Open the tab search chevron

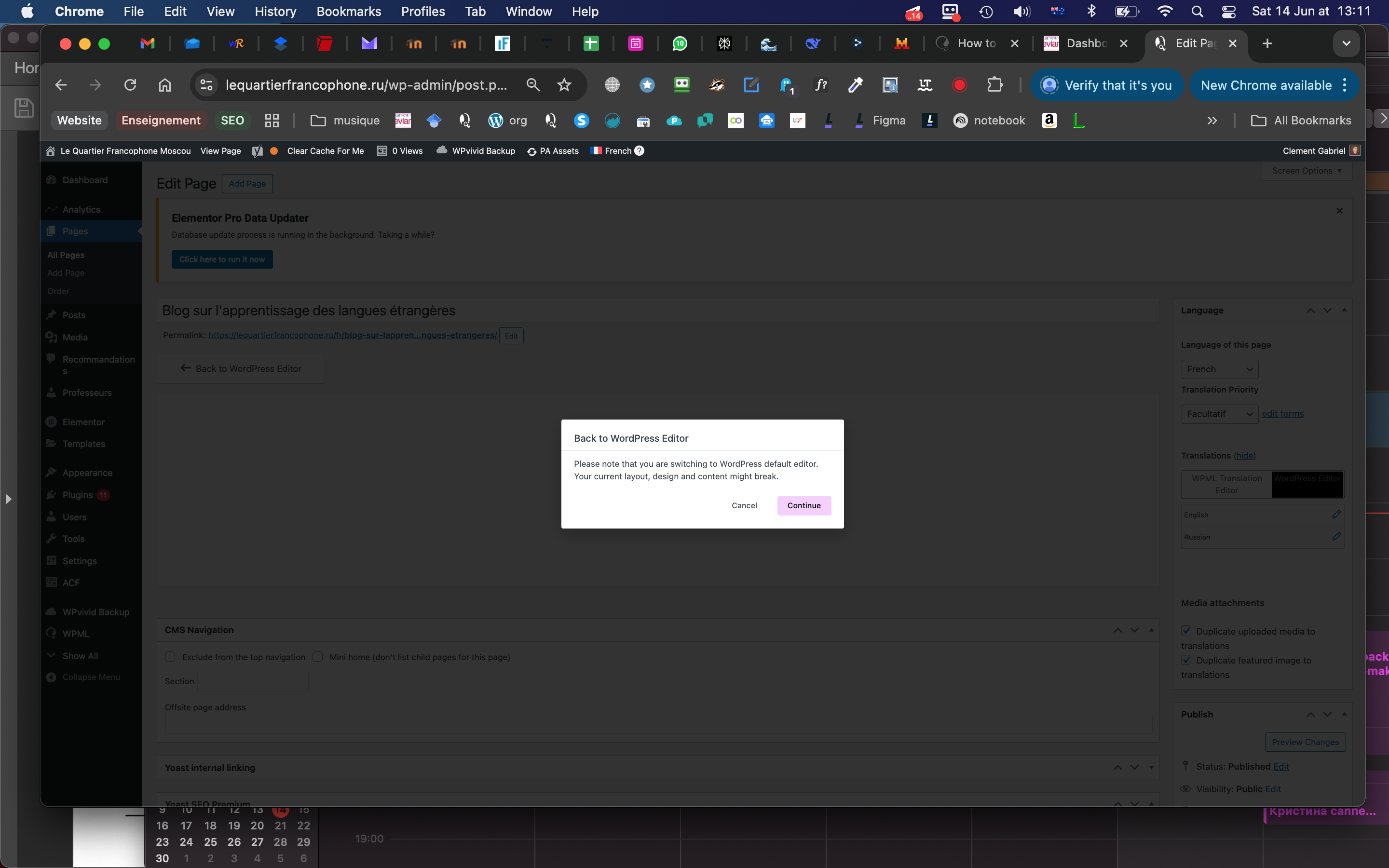[x=1346, y=43]
